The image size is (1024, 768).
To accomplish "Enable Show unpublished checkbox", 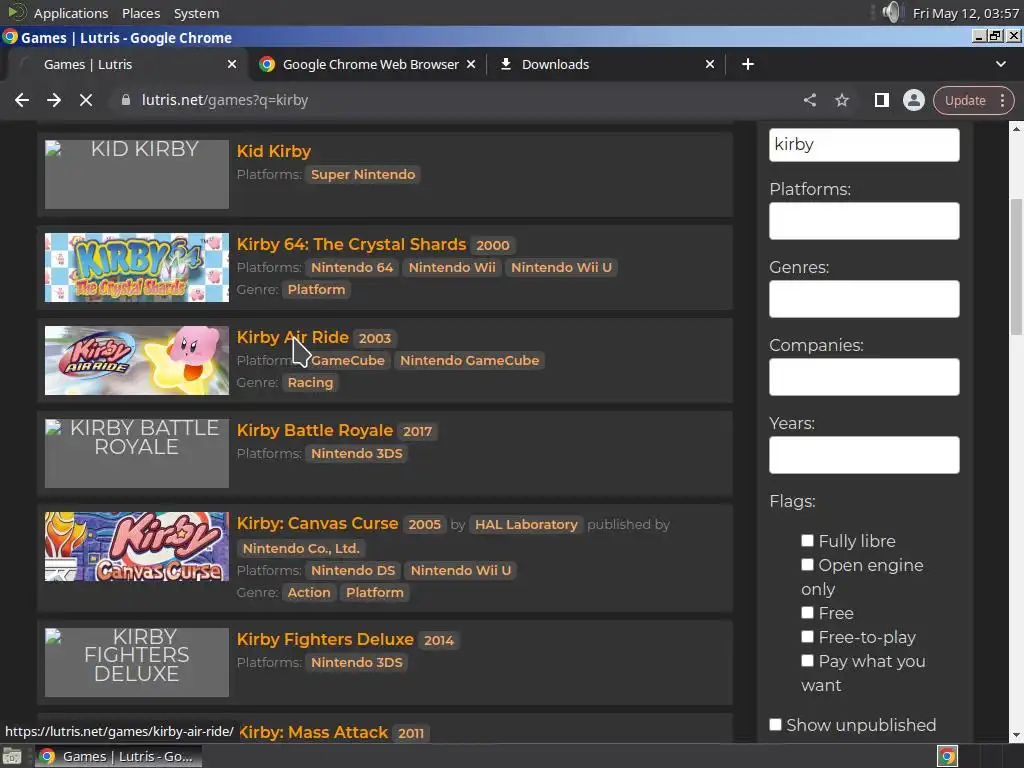I will (775, 724).
